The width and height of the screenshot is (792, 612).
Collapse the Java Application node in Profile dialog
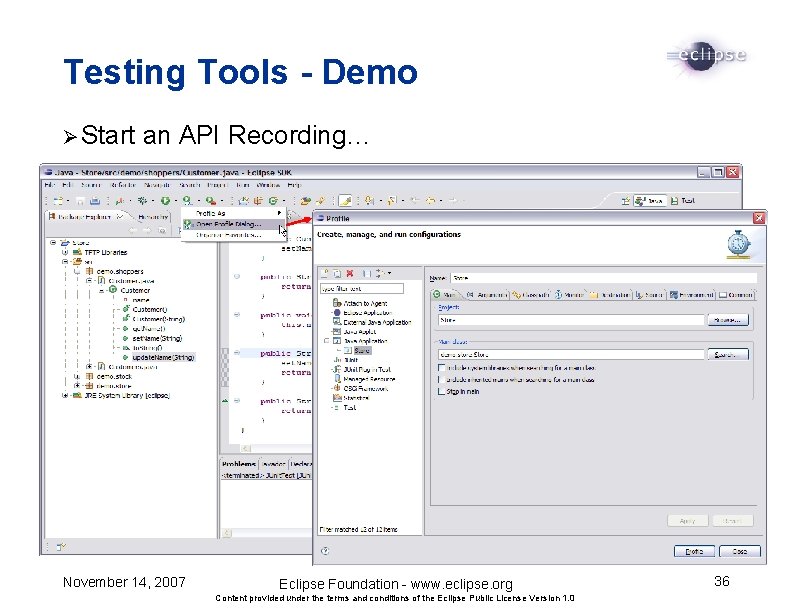327,341
